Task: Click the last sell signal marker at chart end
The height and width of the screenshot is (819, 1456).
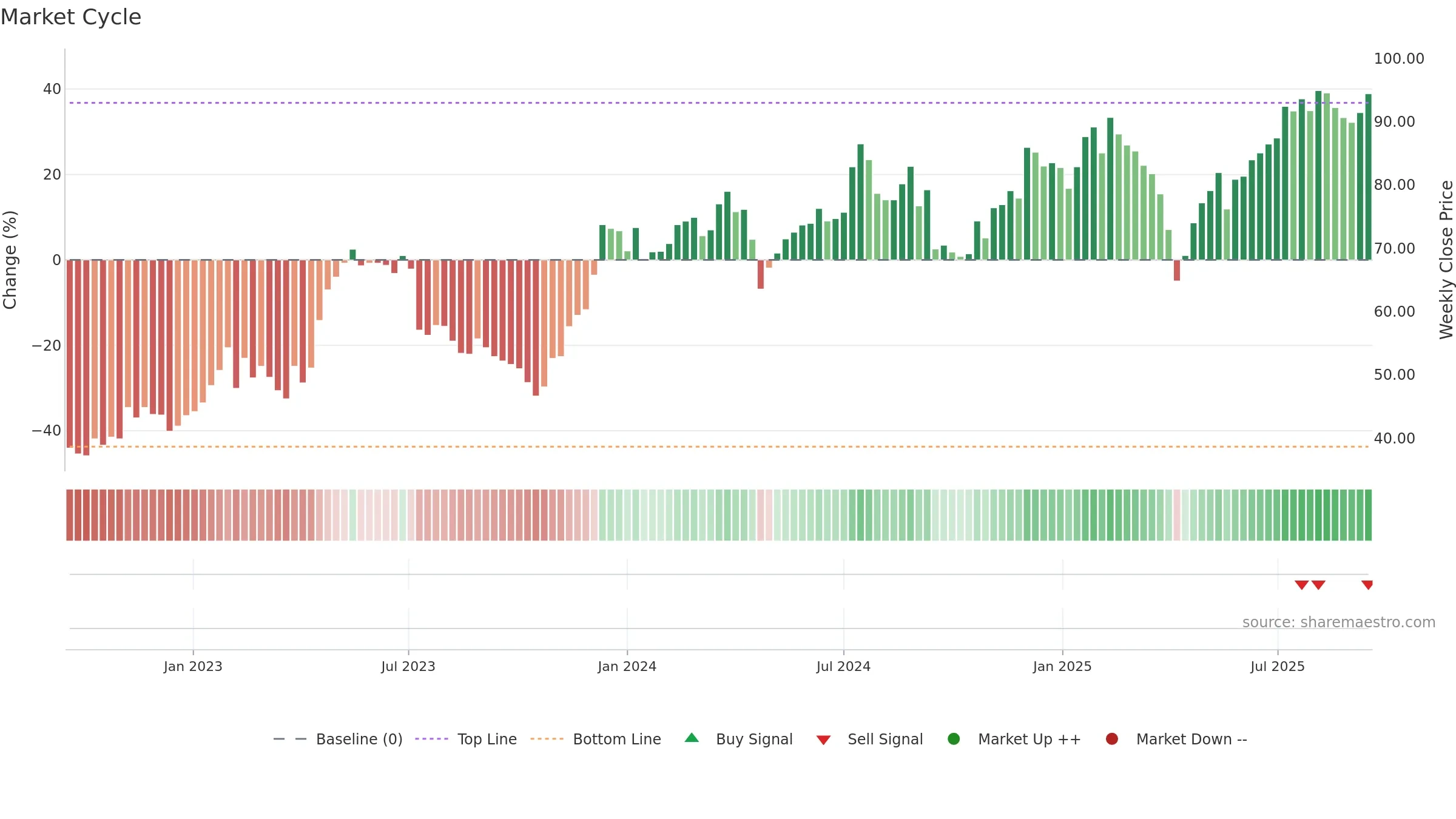Action: tap(1367, 585)
